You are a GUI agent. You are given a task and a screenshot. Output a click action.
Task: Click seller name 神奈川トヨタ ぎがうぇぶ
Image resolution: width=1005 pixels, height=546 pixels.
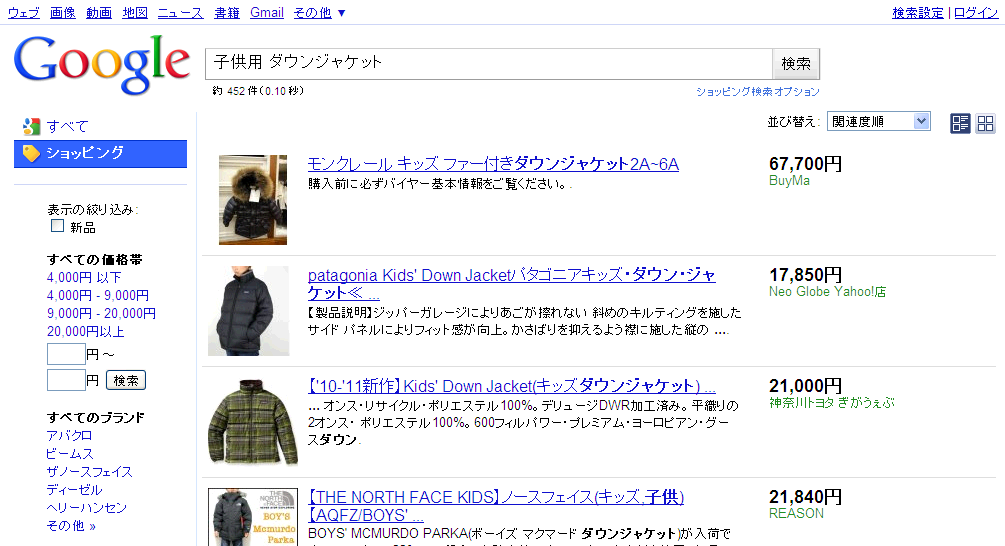click(x=832, y=402)
